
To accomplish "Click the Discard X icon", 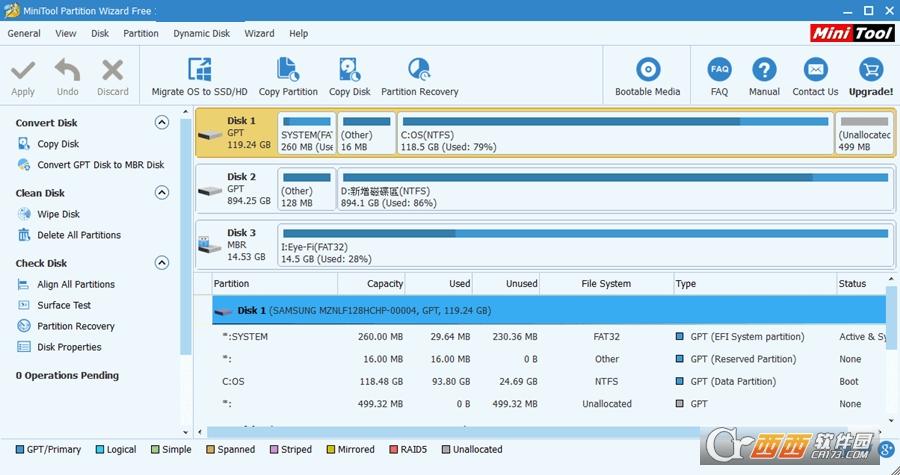I will coord(112,71).
